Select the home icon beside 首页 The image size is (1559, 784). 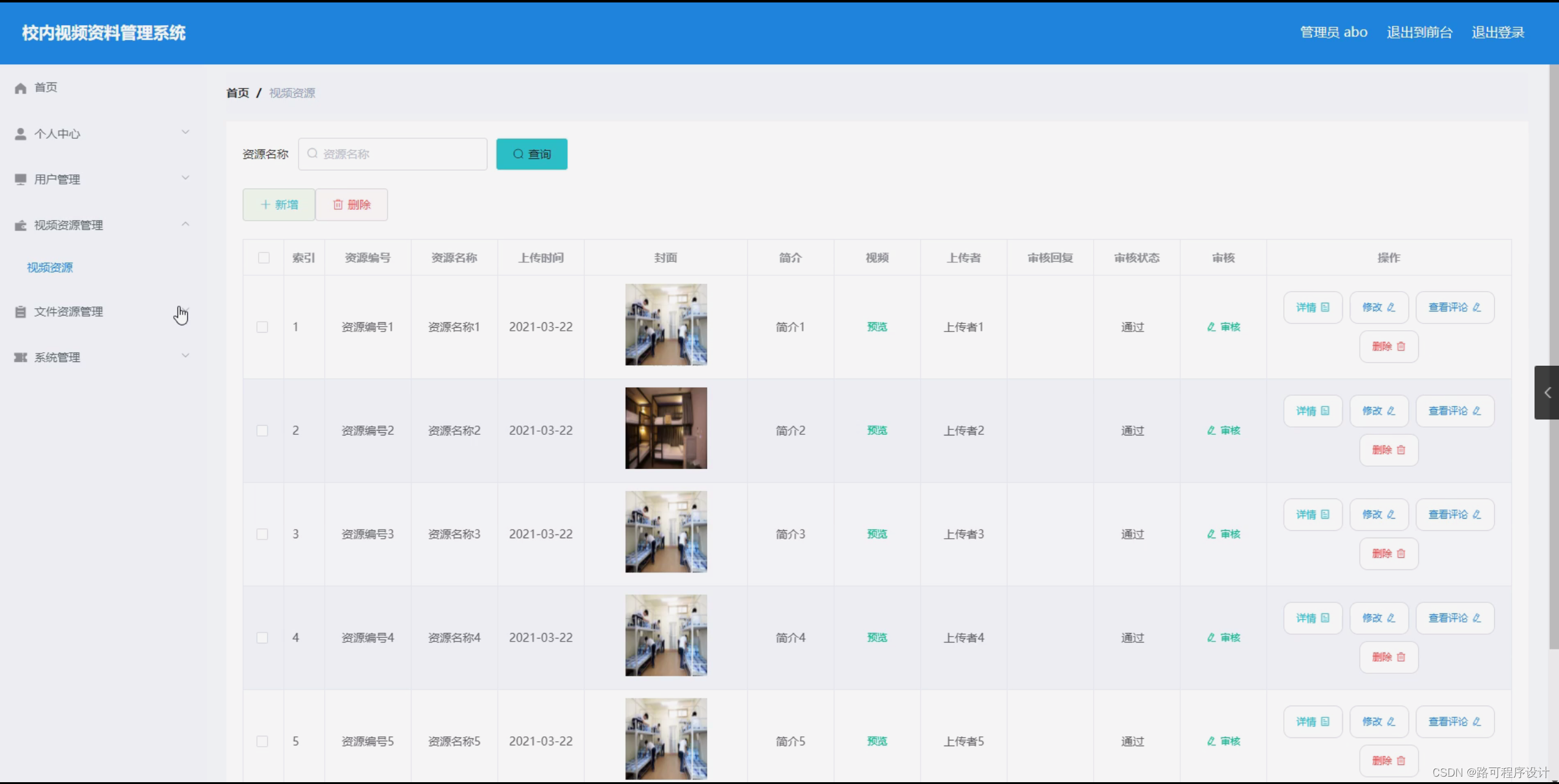pyautogui.click(x=20, y=87)
